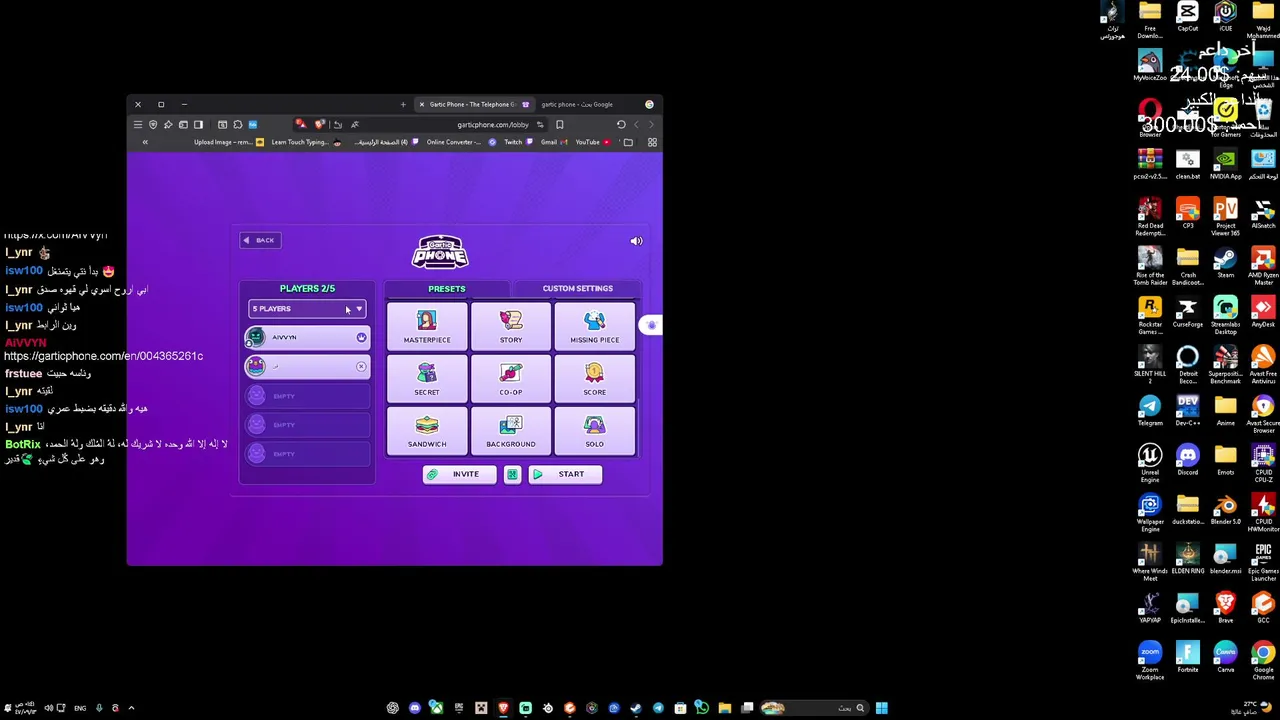
Task: Mute the Gartic Phone sound
Action: [636, 241]
